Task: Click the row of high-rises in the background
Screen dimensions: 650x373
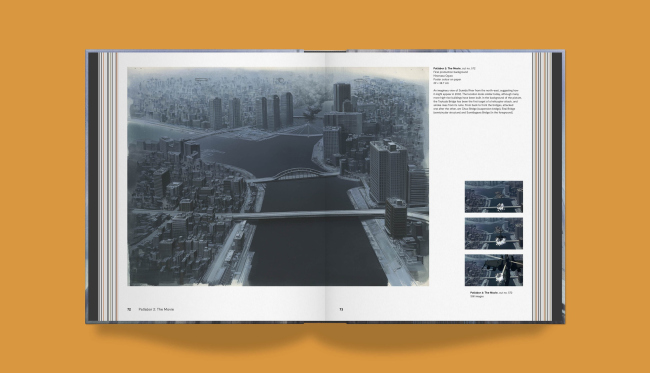Action: [x=251, y=111]
